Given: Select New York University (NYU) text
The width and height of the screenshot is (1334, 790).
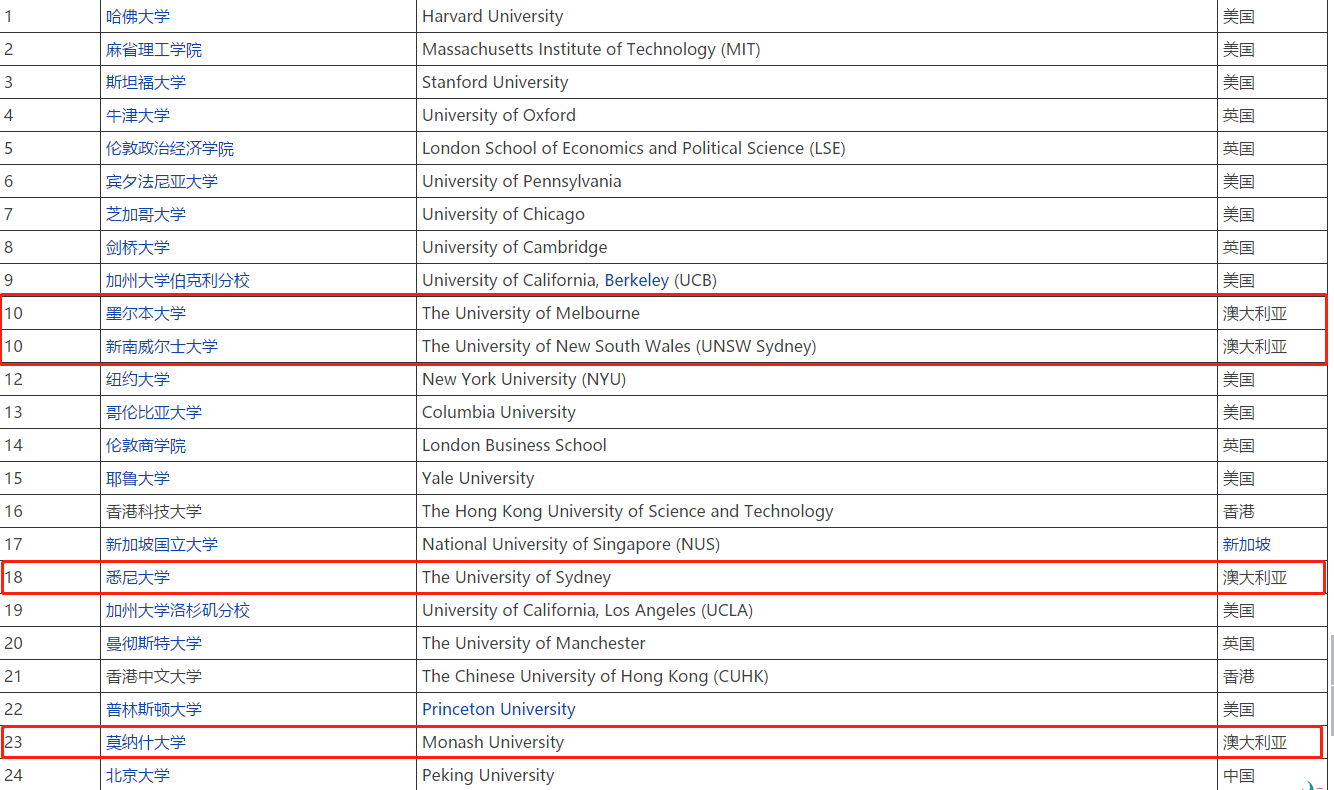Looking at the screenshot, I should coord(524,379).
